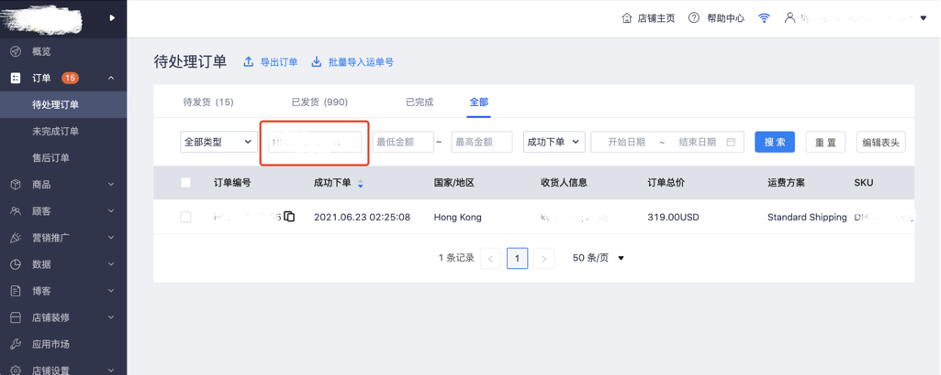941x375 pixels.
Task: Expand the 商品 menu chevron
Action: tap(111, 185)
